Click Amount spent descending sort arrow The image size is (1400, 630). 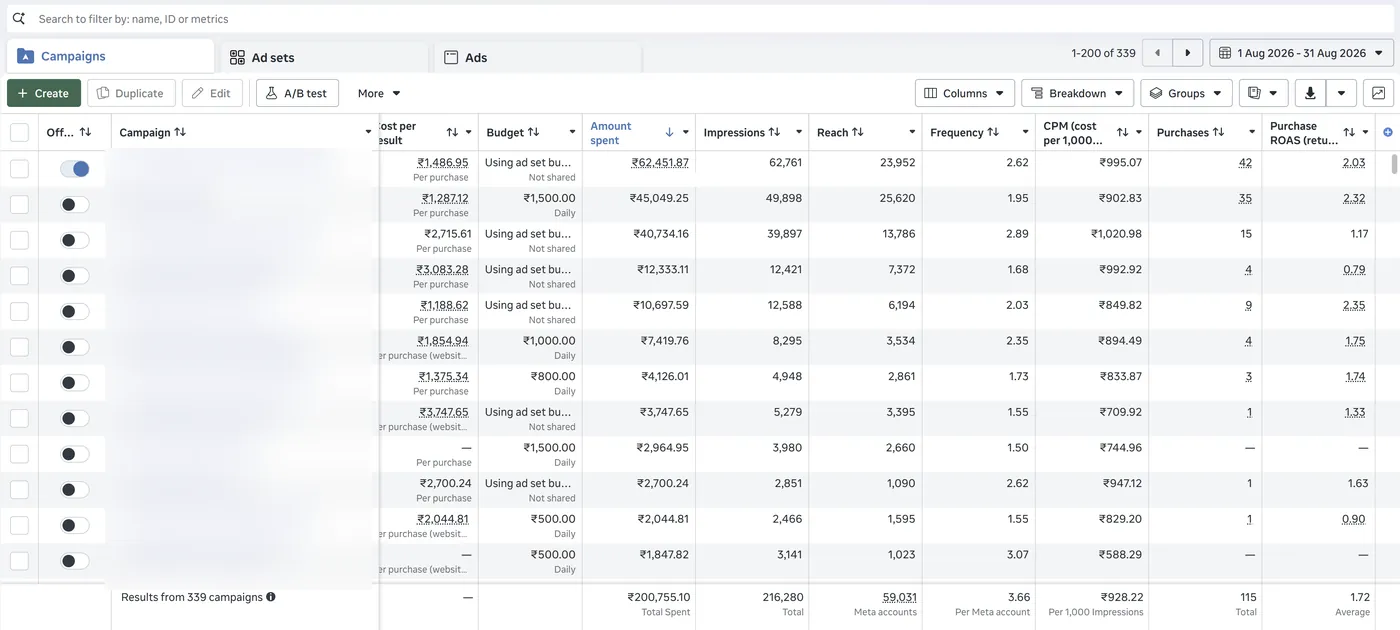(669, 132)
